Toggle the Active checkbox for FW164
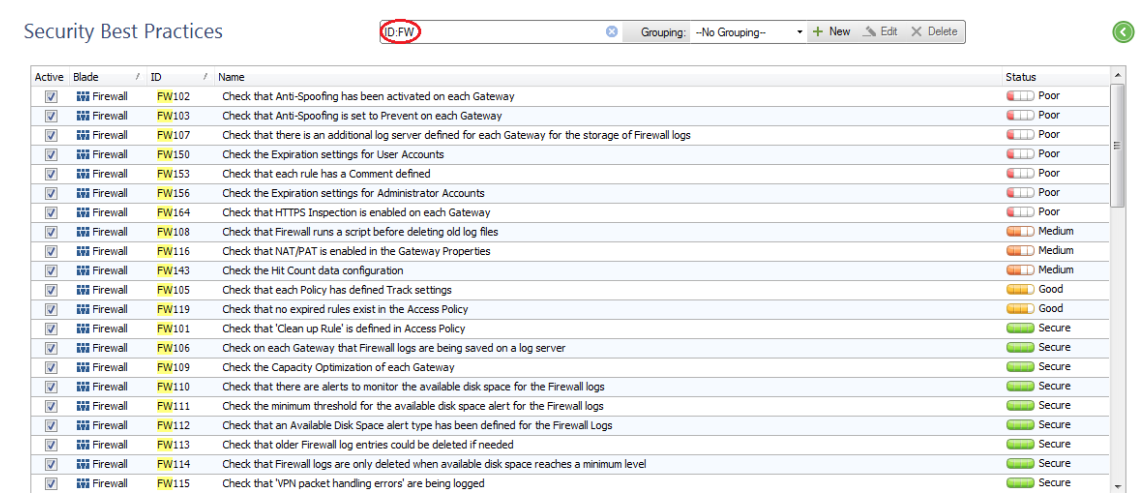Image resolution: width=1142 pixels, height=496 pixels. click(51, 213)
